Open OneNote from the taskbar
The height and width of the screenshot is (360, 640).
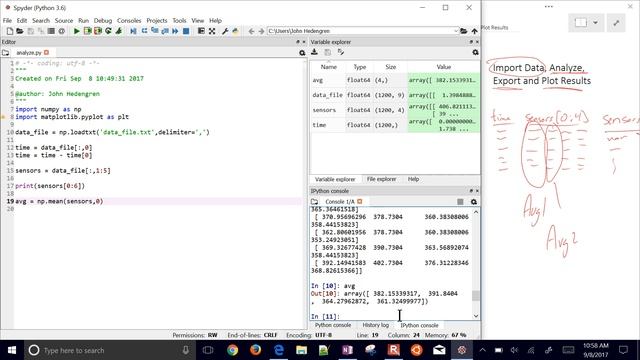pos(347,350)
